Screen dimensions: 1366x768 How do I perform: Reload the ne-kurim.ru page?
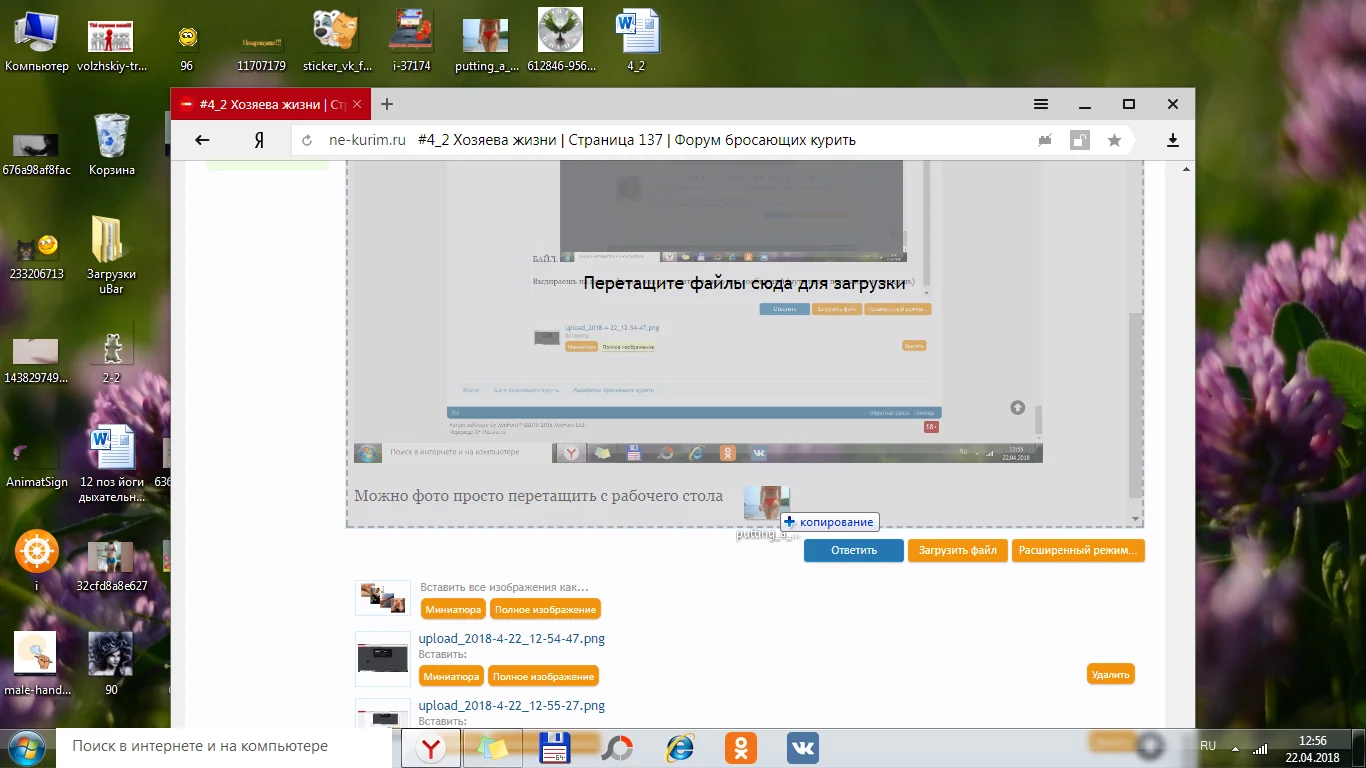coord(307,140)
